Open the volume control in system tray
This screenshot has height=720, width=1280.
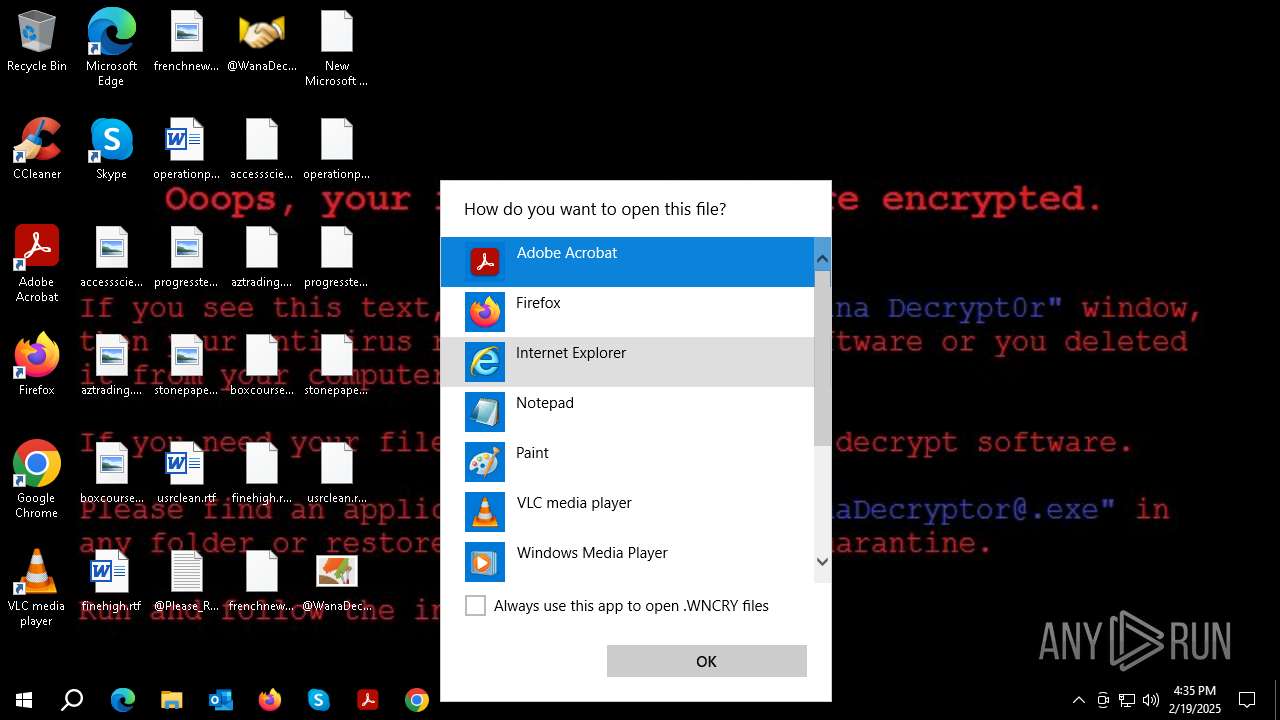[1150, 700]
